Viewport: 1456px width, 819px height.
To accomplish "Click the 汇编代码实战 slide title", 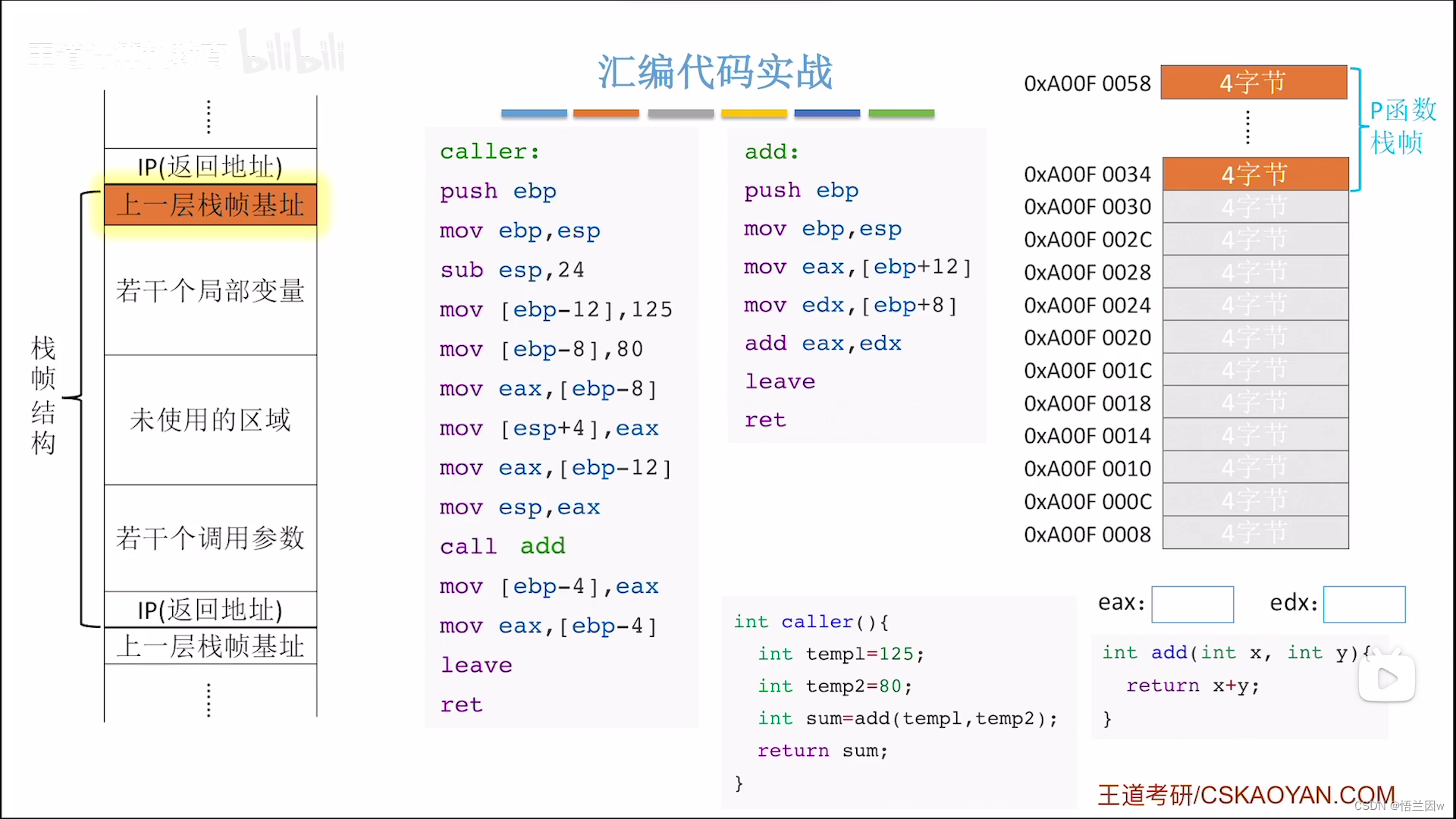I will coord(715,72).
